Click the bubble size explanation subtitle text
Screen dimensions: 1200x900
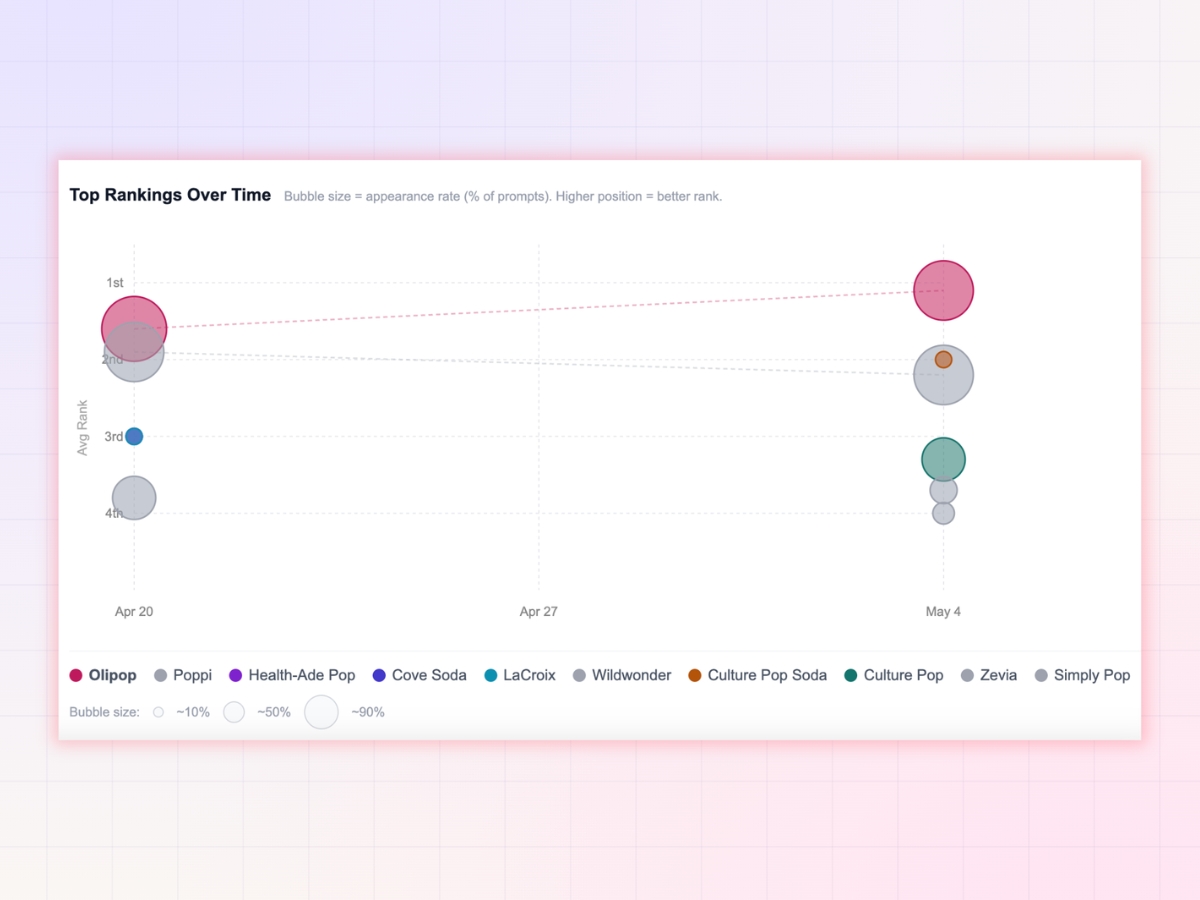(503, 196)
